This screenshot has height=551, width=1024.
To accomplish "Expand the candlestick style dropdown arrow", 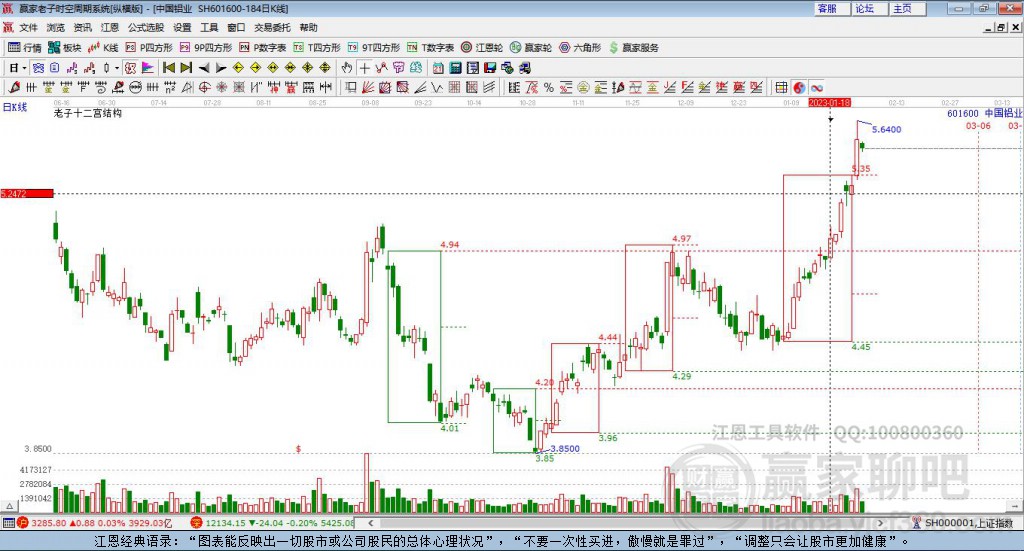I will [x=117, y=68].
